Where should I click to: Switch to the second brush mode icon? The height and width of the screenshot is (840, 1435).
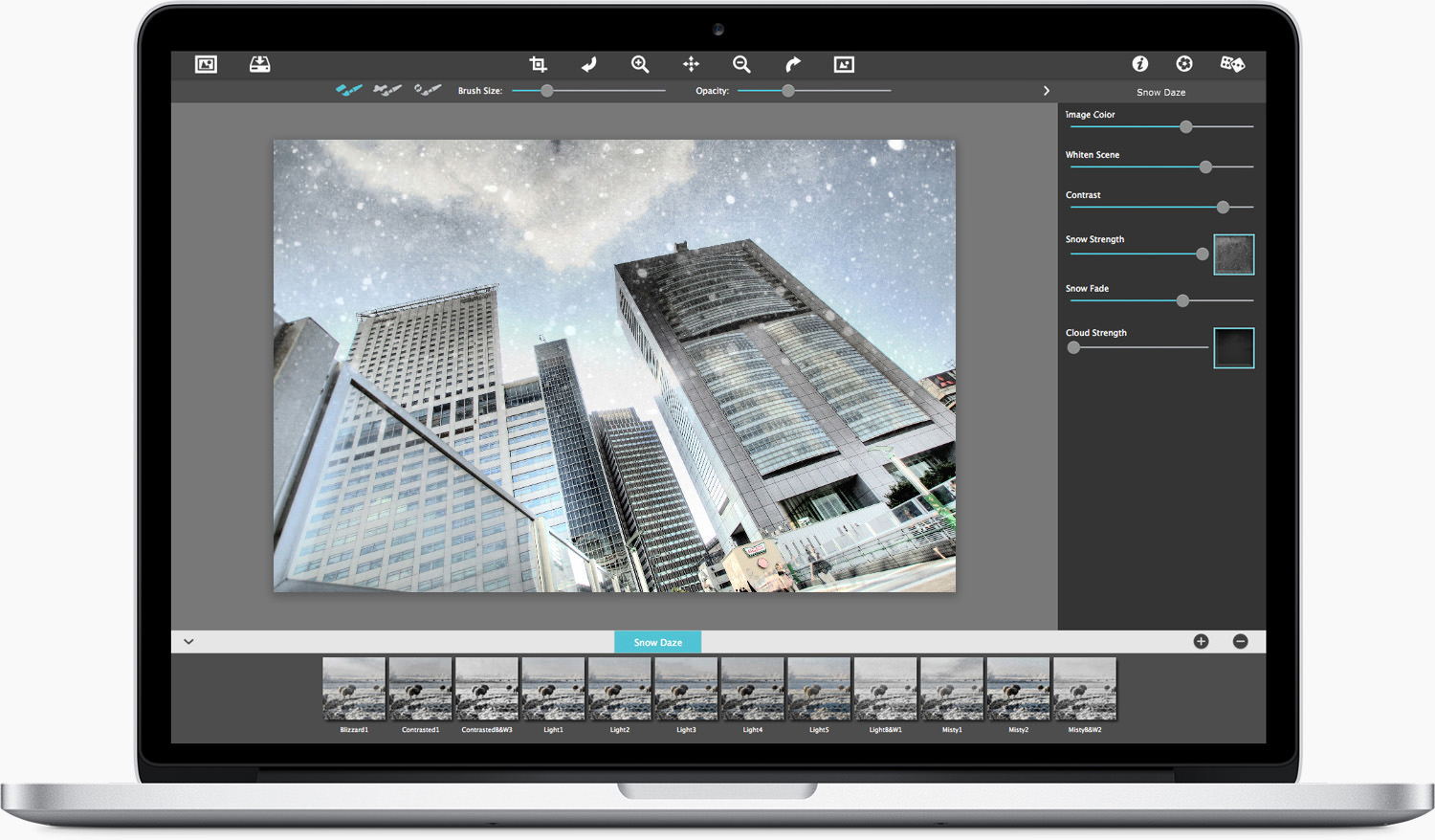pyautogui.click(x=387, y=90)
